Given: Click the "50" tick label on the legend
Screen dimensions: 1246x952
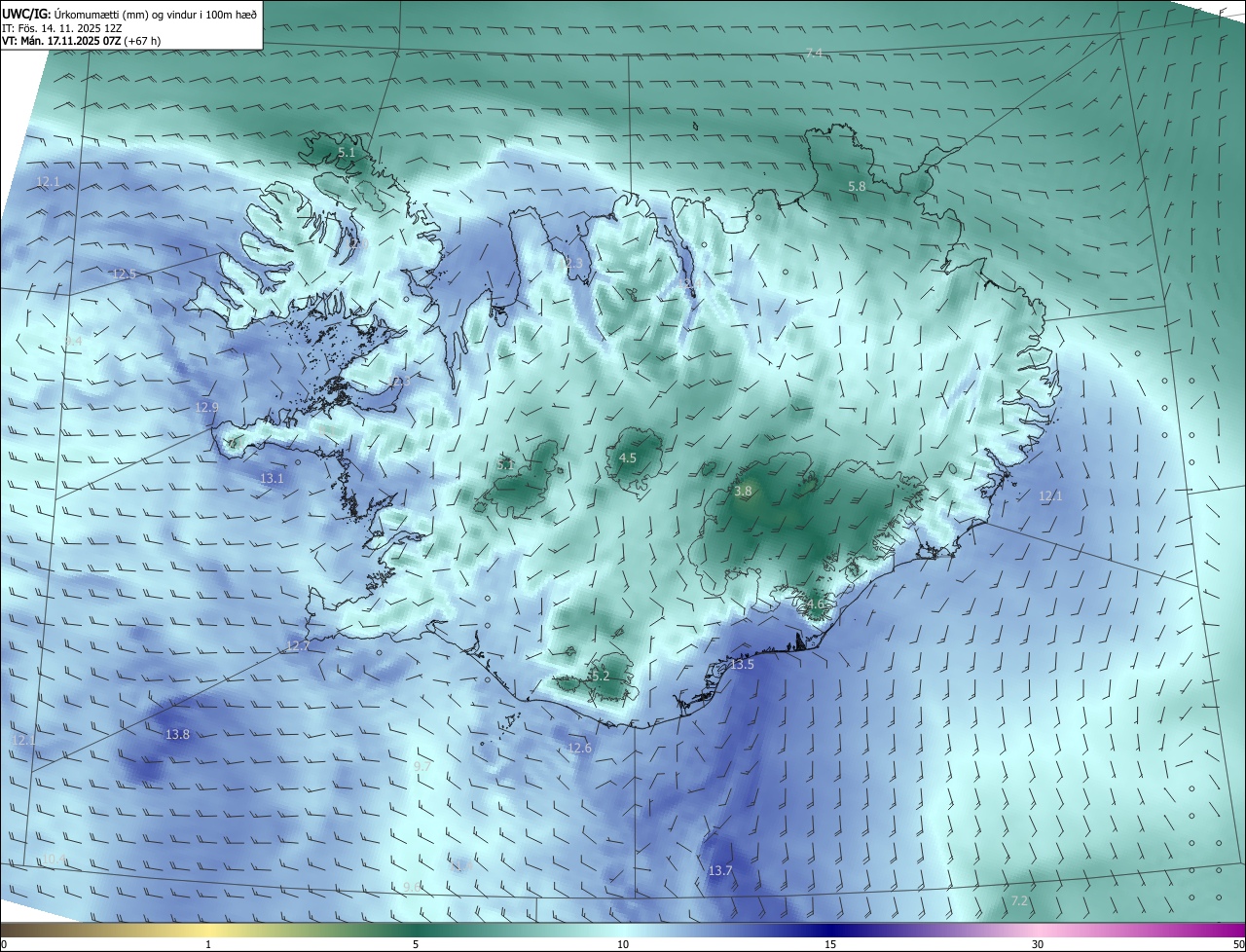Looking at the screenshot, I should point(1238,945).
